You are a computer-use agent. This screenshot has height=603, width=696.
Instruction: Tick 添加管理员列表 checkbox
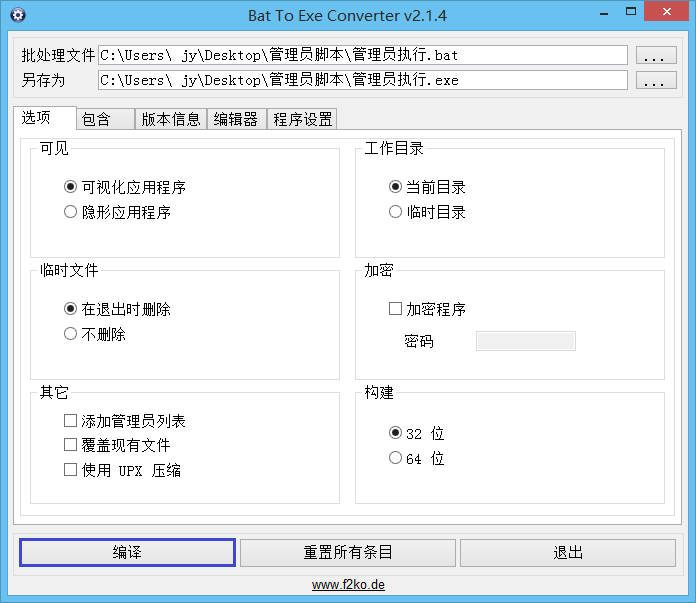70,421
